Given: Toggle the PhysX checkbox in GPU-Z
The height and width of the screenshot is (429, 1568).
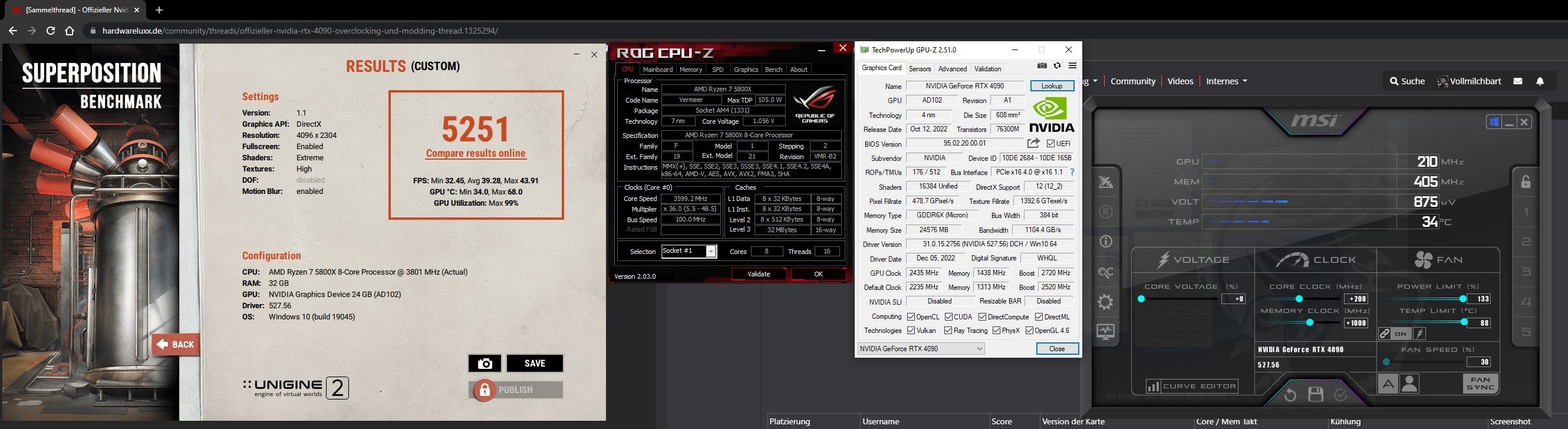Looking at the screenshot, I should [x=996, y=331].
